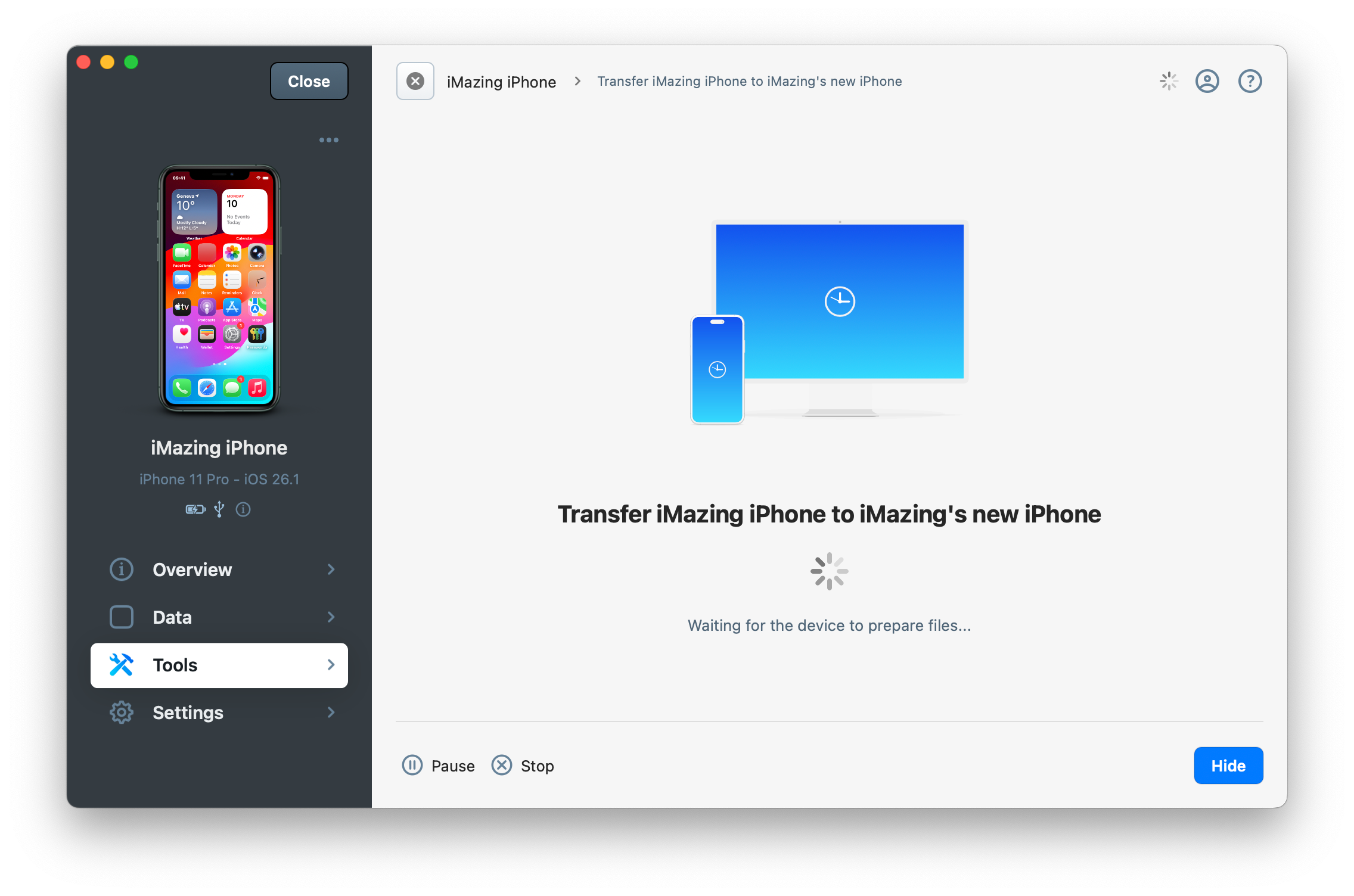Screen dimensions: 1354x896
Task: Open Settings via the gear icon
Action: tap(122, 713)
